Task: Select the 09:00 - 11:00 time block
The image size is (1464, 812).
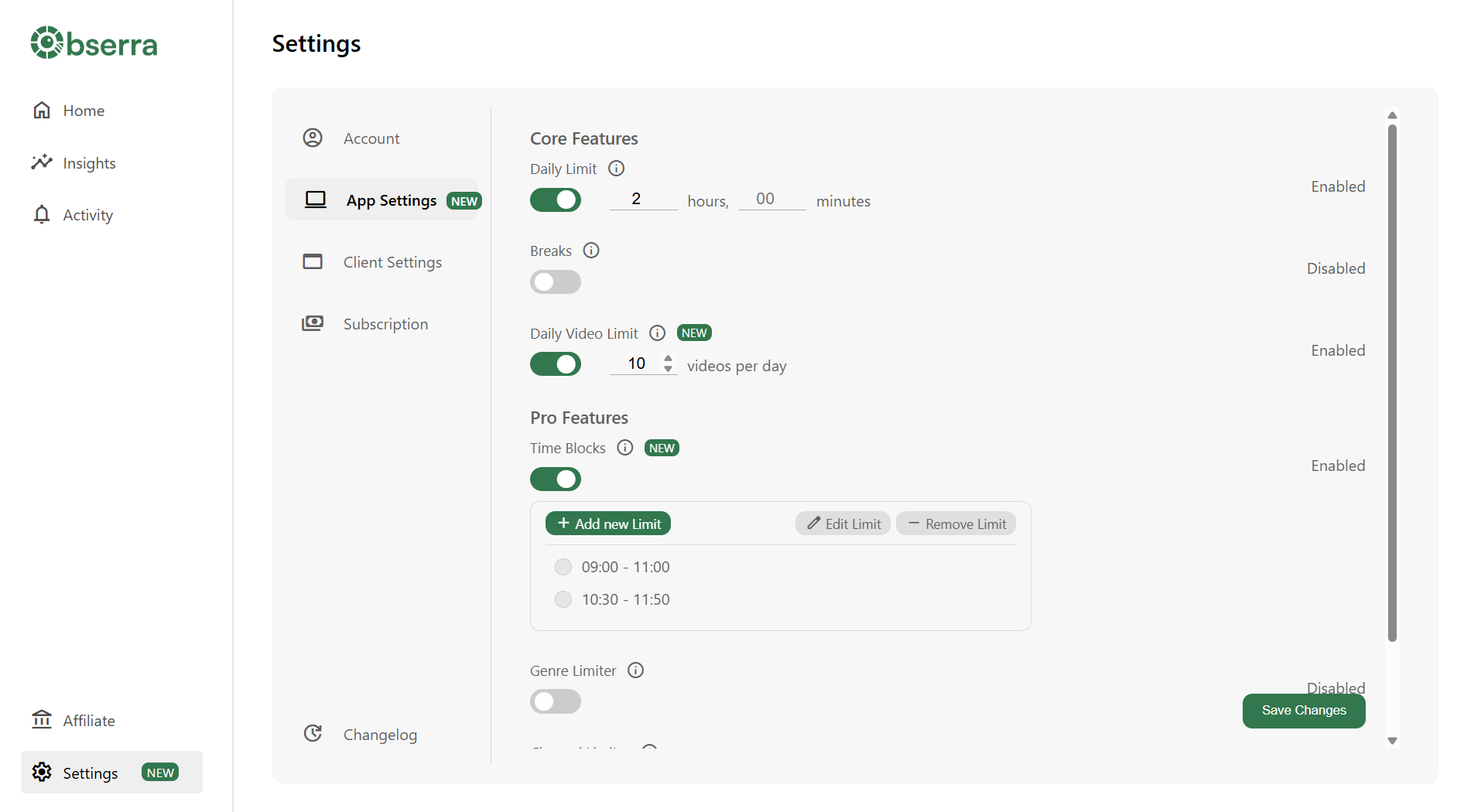Action: (563, 567)
